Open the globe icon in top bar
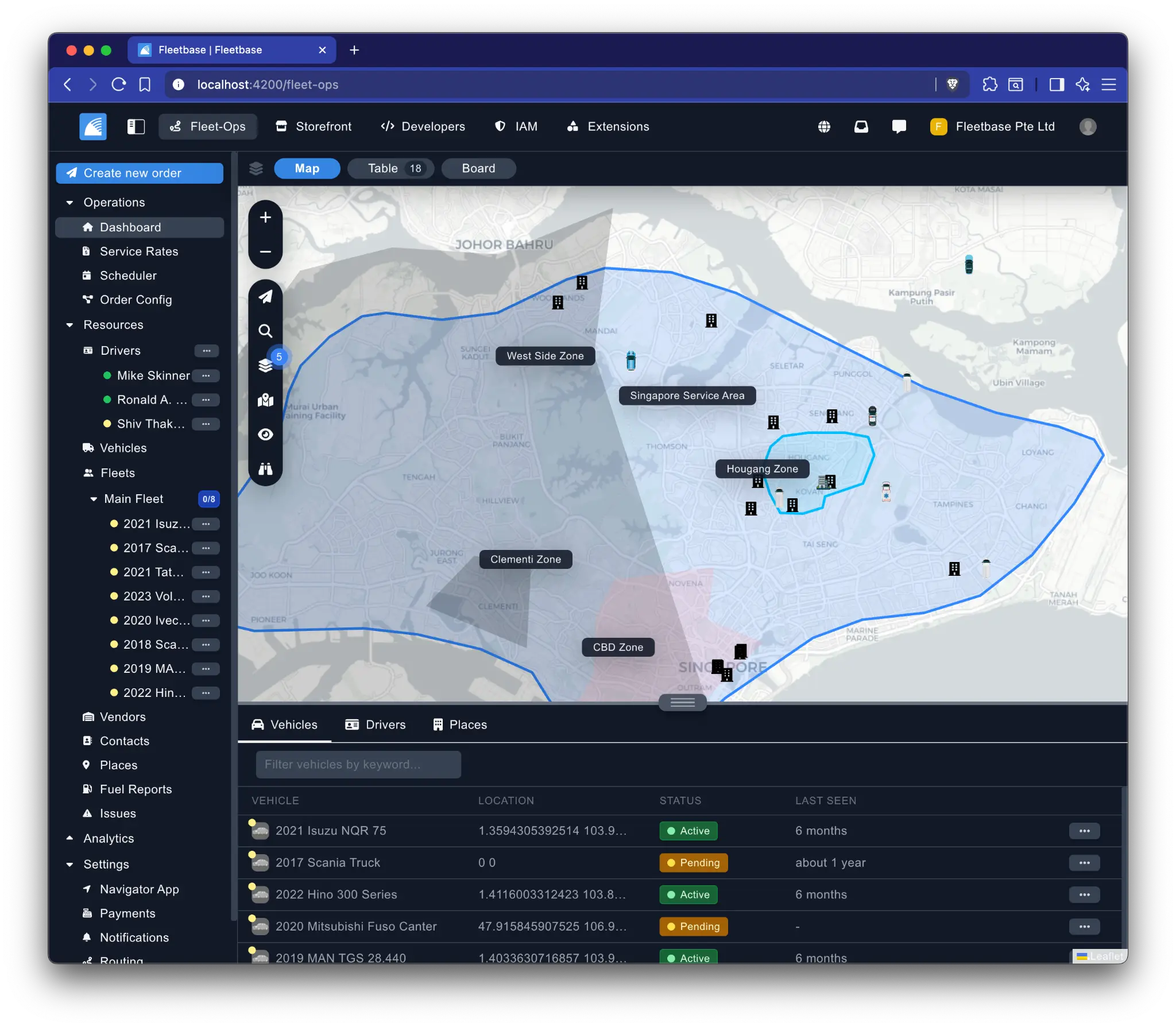1176x1027 pixels. click(823, 126)
